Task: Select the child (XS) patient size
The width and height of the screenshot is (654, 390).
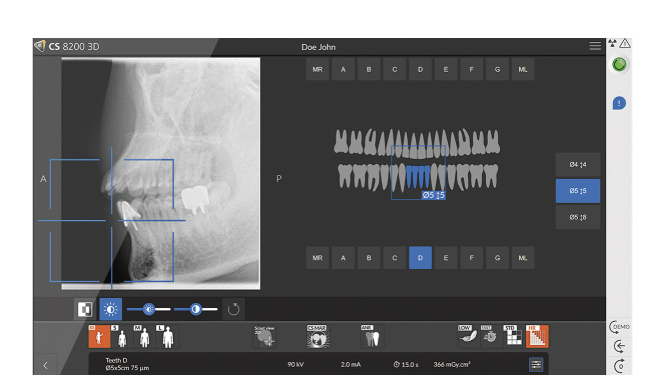Action: (x=99, y=336)
